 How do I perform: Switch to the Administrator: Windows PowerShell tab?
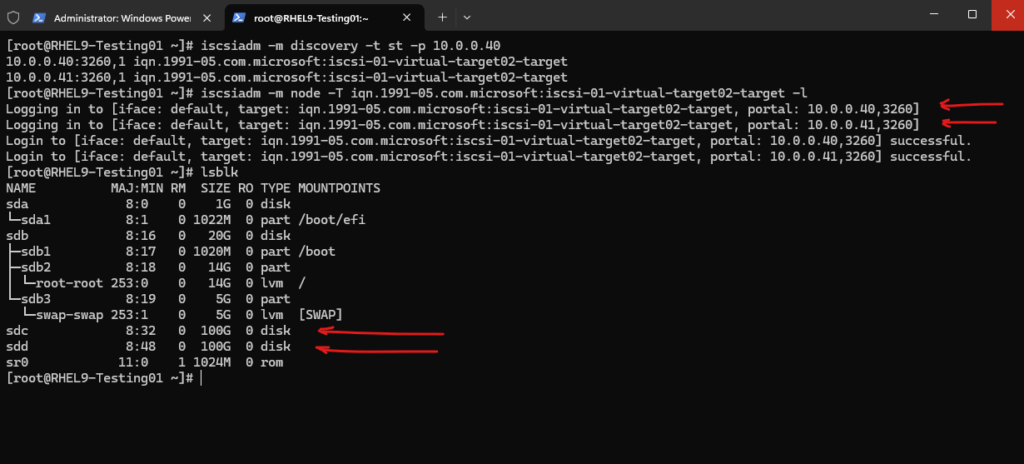coord(118,18)
